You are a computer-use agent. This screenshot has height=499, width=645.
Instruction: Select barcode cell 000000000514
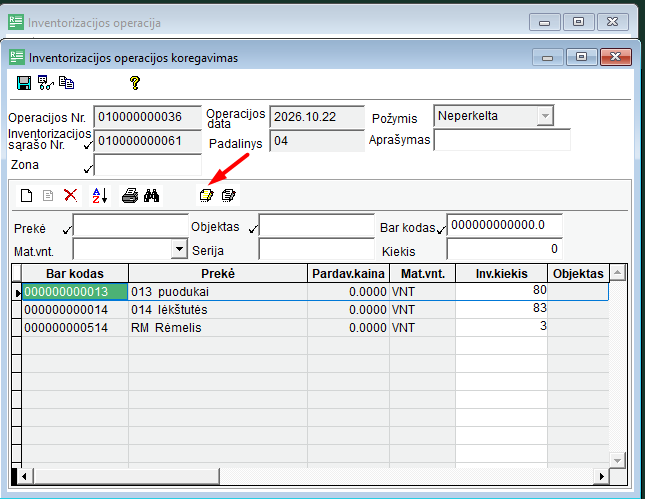[75, 328]
